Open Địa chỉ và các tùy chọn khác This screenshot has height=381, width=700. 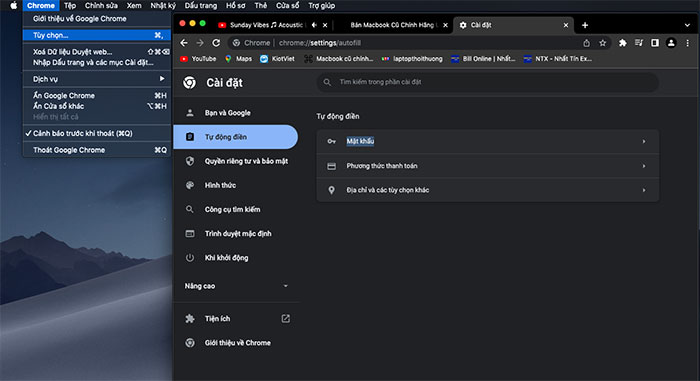pyautogui.click(x=488, y=190)
